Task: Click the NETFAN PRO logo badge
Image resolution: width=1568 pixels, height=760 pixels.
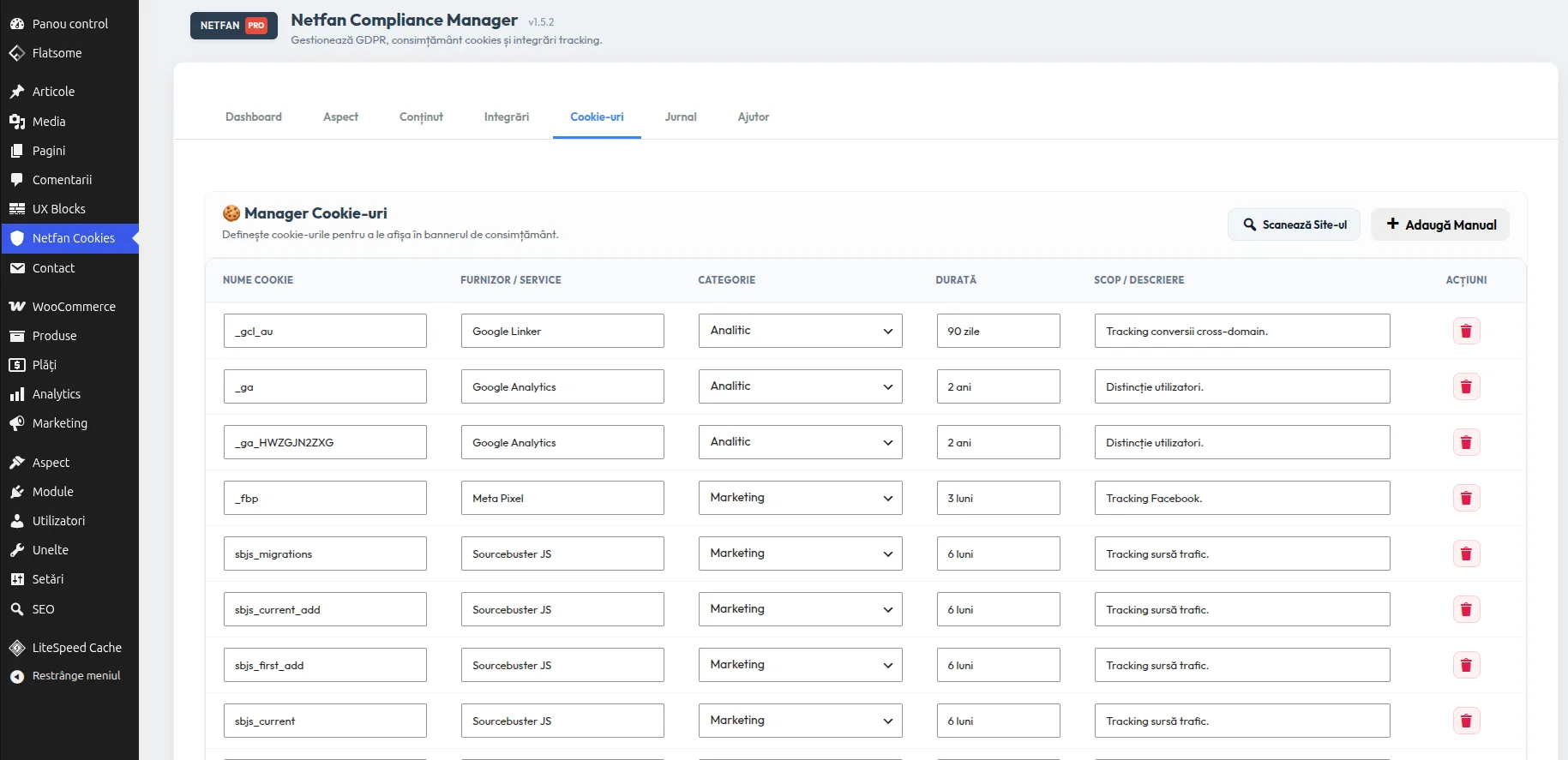Action: coord(234,26)
